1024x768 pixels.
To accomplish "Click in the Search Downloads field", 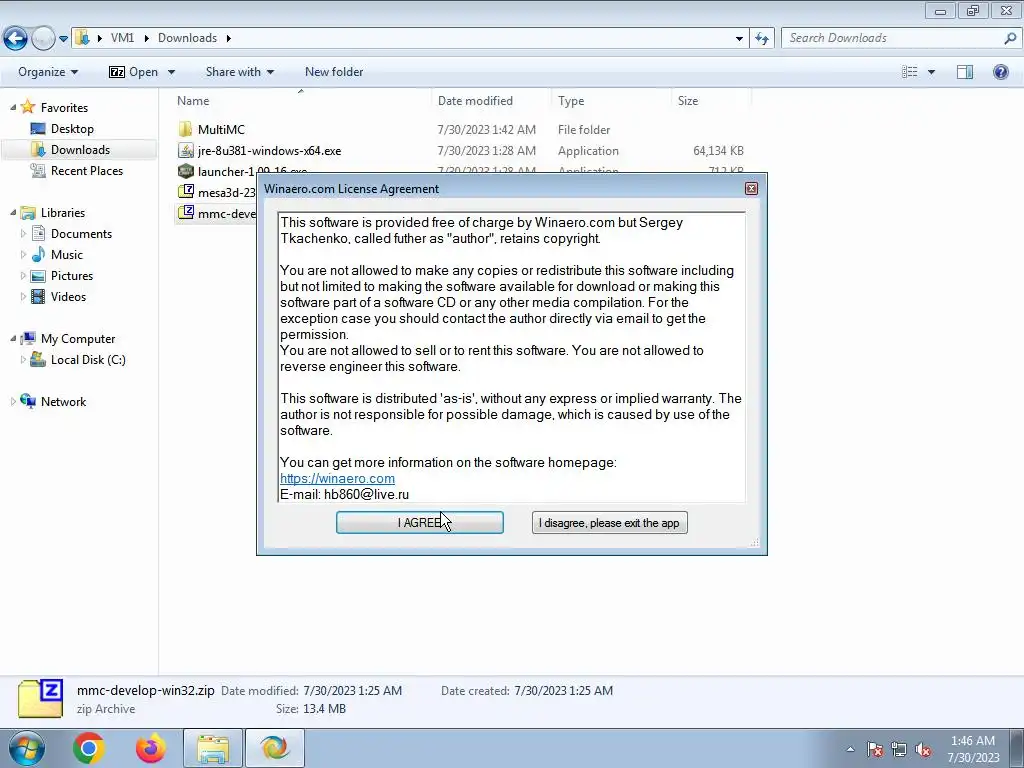I will click(x=893, y=38).
